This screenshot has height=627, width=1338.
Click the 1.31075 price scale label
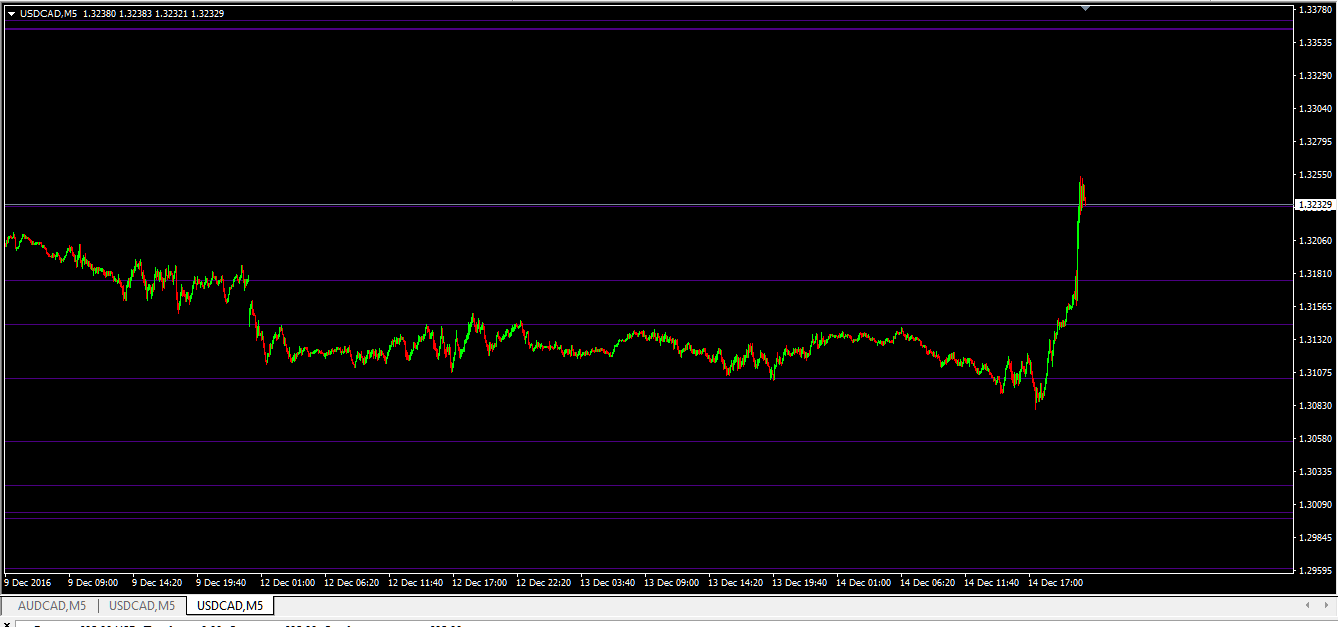coord(1314,373)
